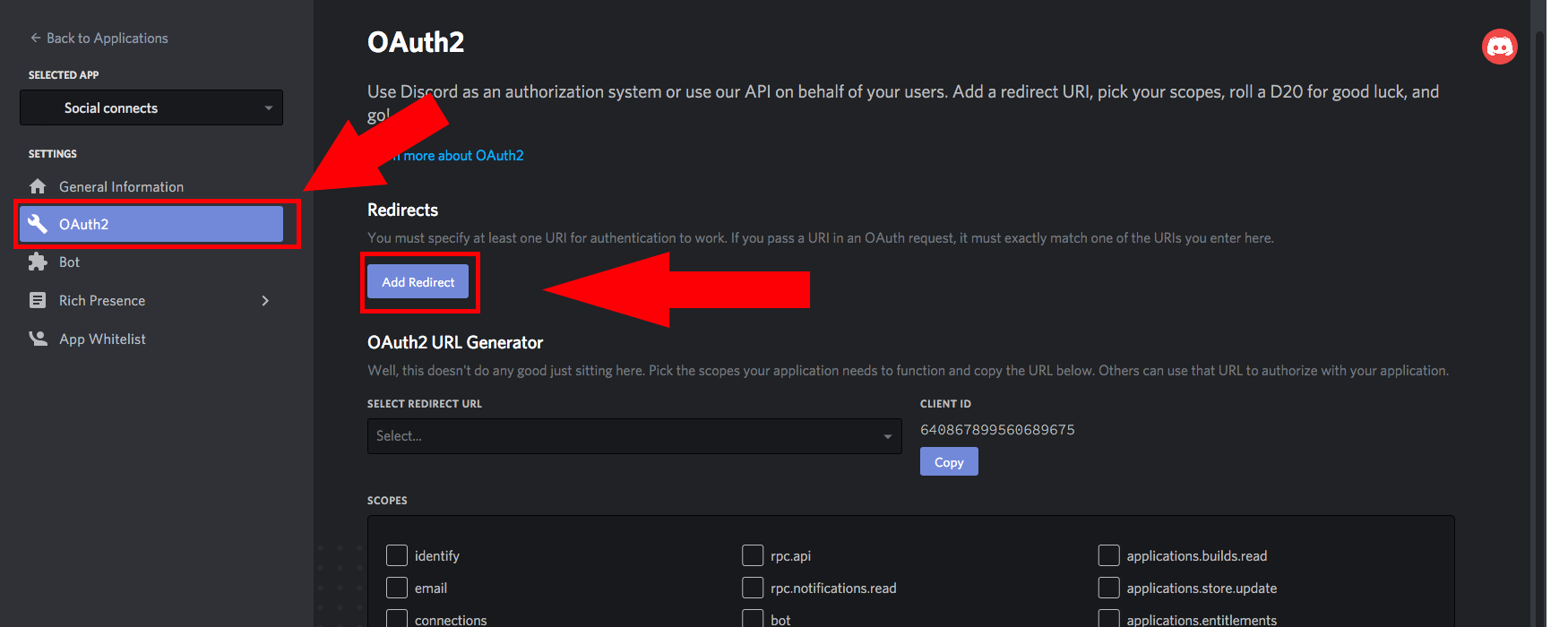Click the client ID number 640867899560689675

pyautogui.click(x=997, y=430)
